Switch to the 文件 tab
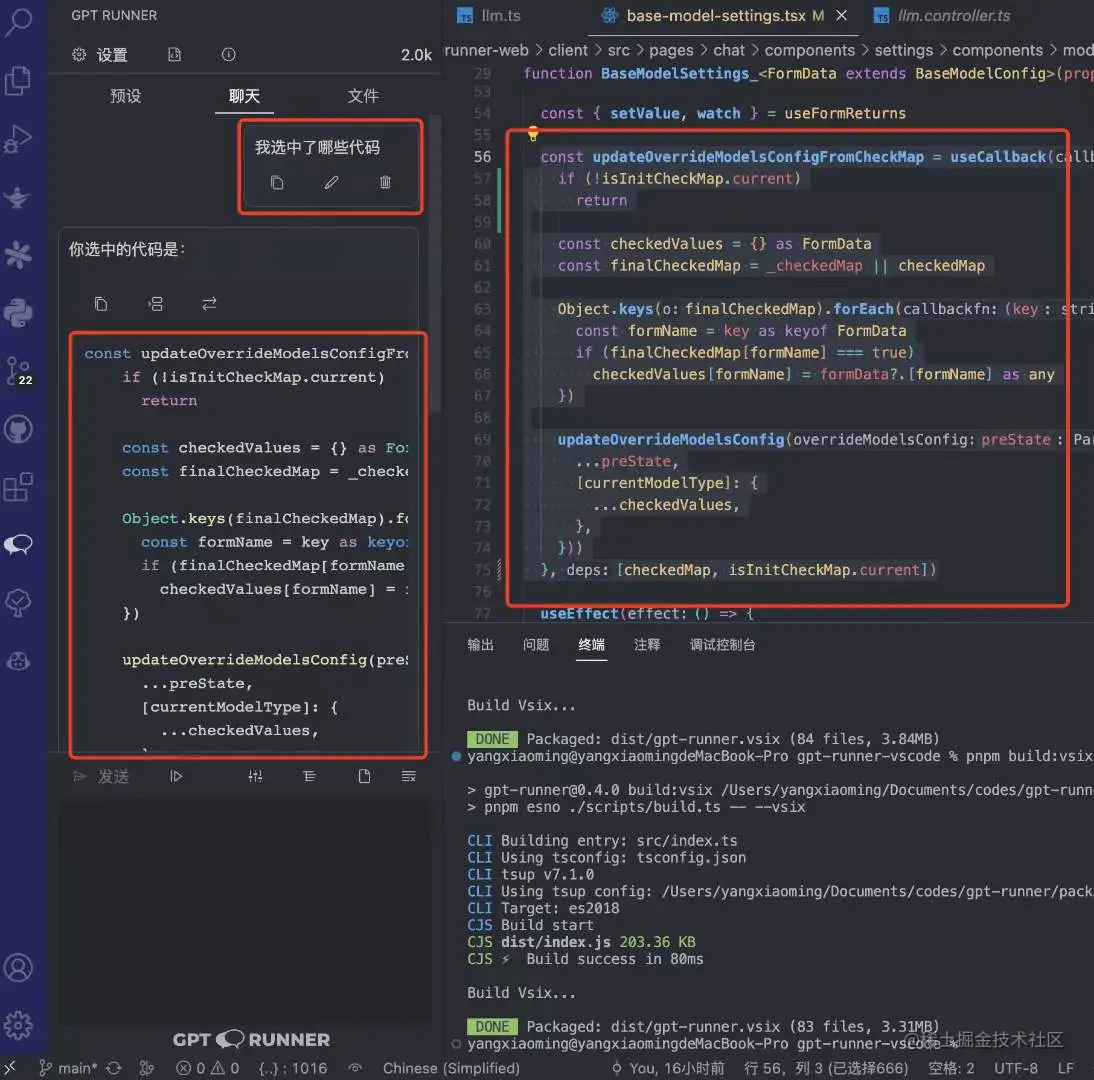The width and height of the screenshot is (1094, 1080). pyautogui.click(x=364, y=96)
